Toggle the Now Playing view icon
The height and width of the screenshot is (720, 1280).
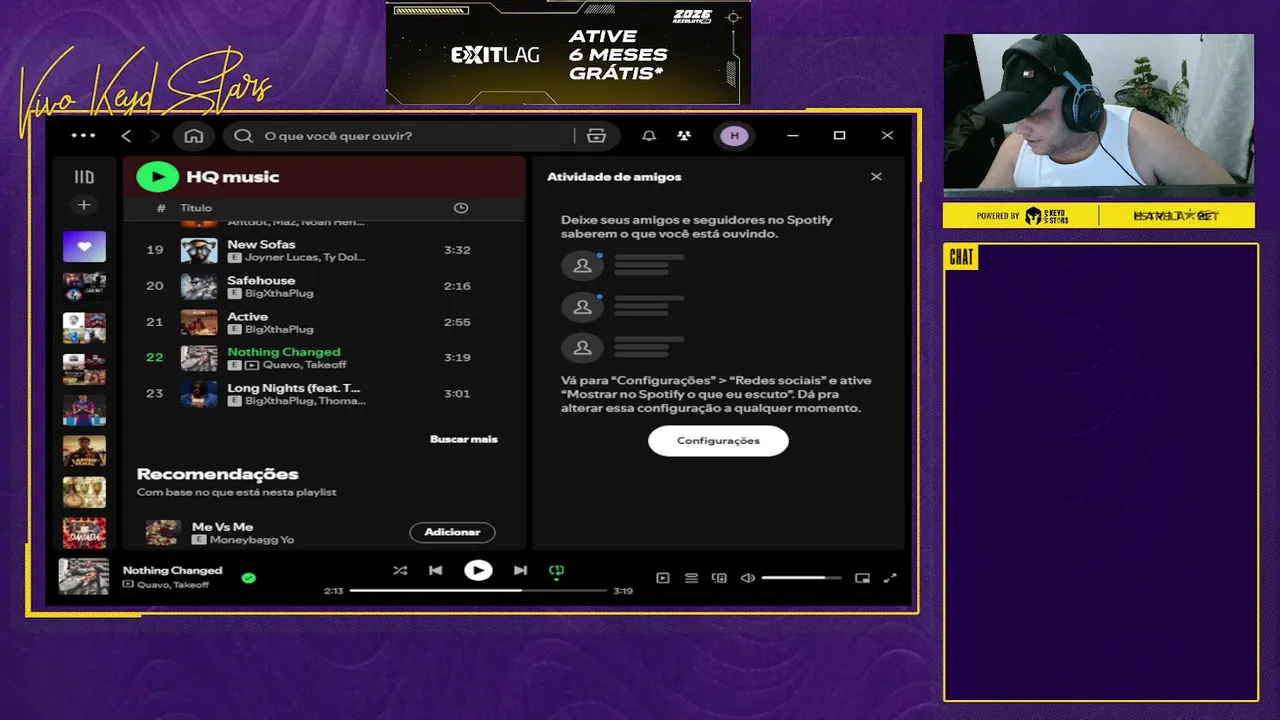tap(663, 578)
